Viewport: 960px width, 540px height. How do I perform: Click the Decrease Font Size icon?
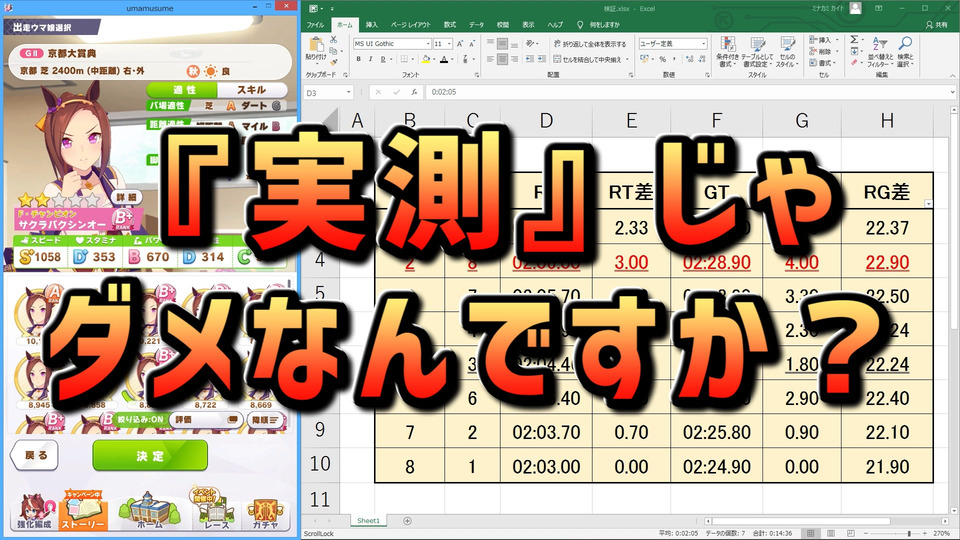[472, 44]
